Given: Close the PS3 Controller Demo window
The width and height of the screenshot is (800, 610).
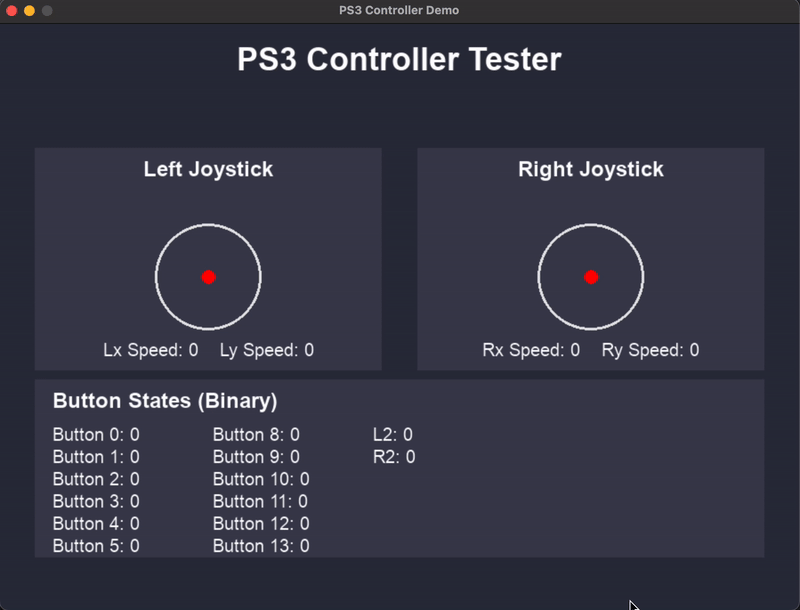Looking at the screenshot, I should (x=11, y=10).
